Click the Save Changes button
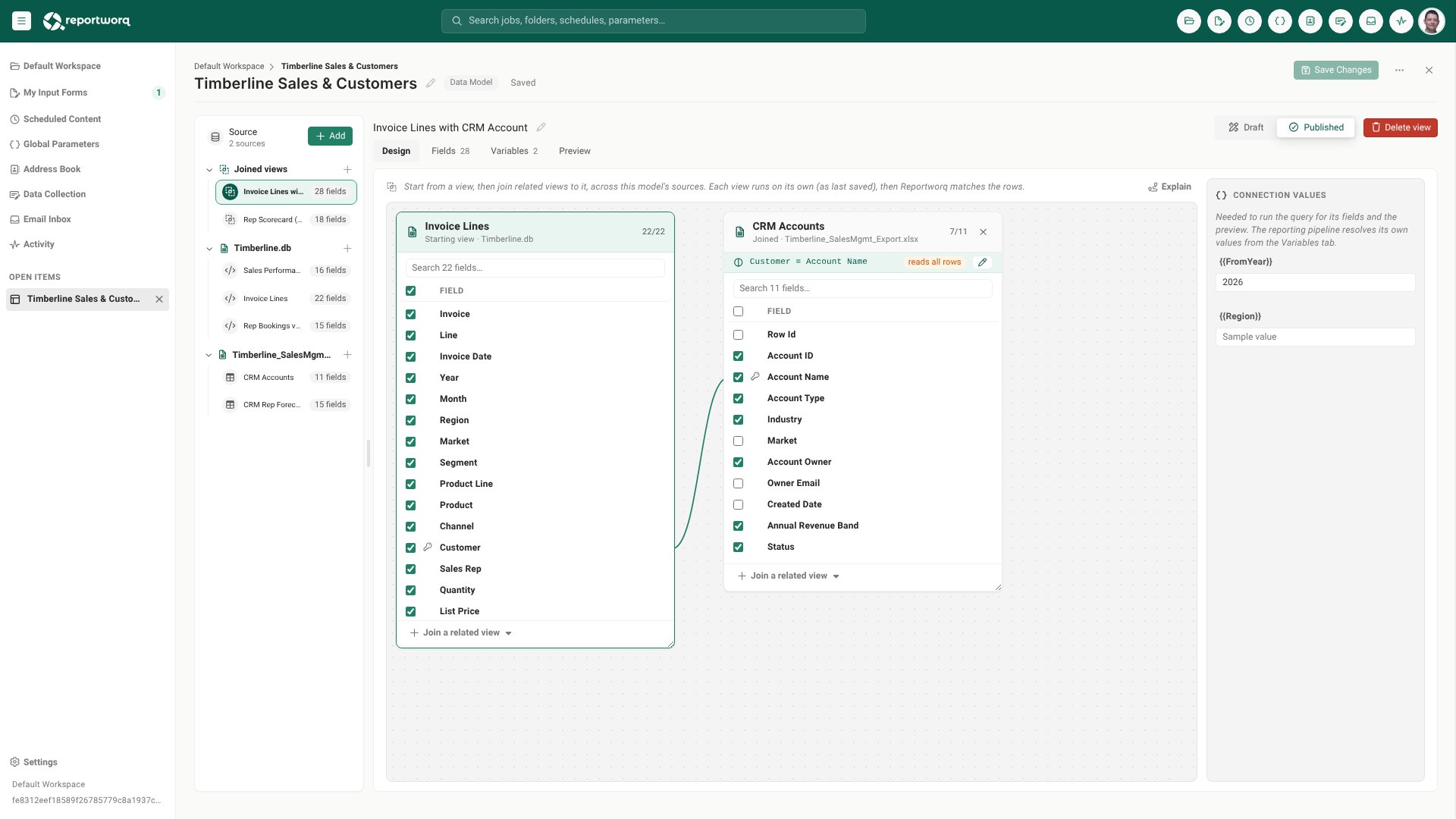The height and width of the screenshot is (819, 1456). click(1336, 70)
